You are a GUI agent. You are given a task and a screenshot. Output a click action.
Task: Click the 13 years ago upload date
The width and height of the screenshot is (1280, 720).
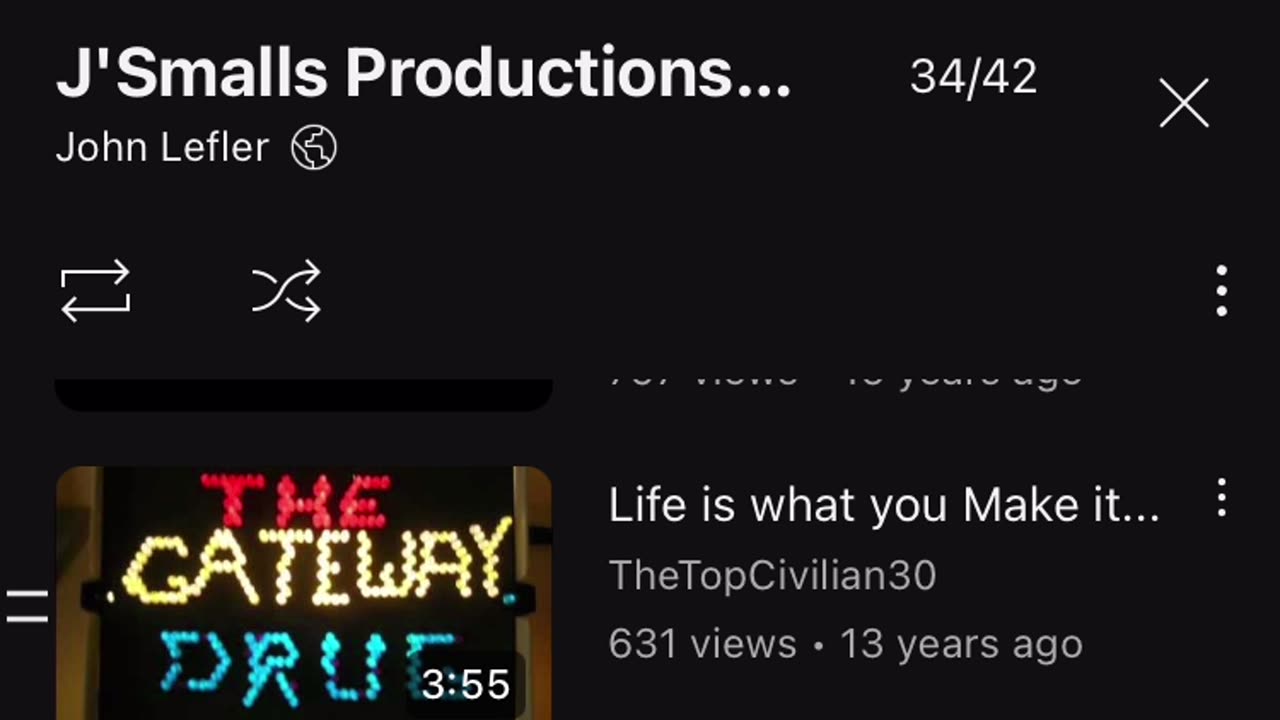point(961,645)
